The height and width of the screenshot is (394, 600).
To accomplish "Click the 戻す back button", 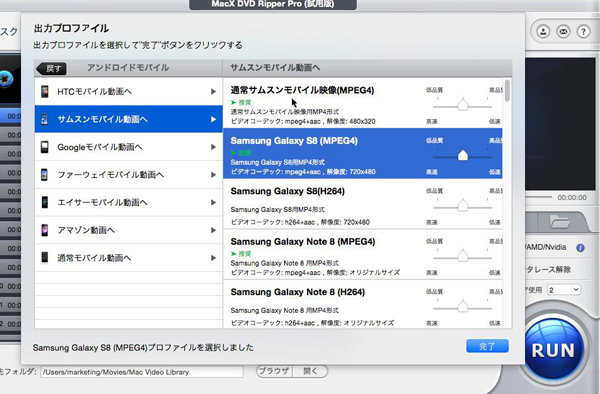I will pyautogui.click(x=51, y=68).
